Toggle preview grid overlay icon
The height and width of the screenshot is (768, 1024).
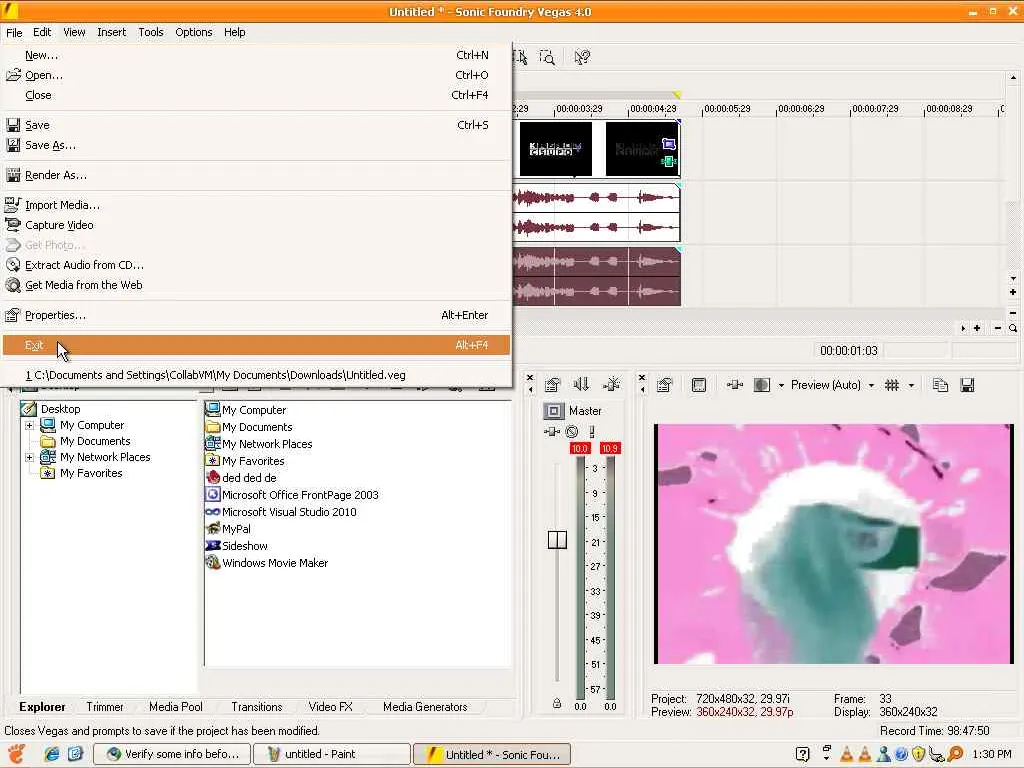click(892, 385)
